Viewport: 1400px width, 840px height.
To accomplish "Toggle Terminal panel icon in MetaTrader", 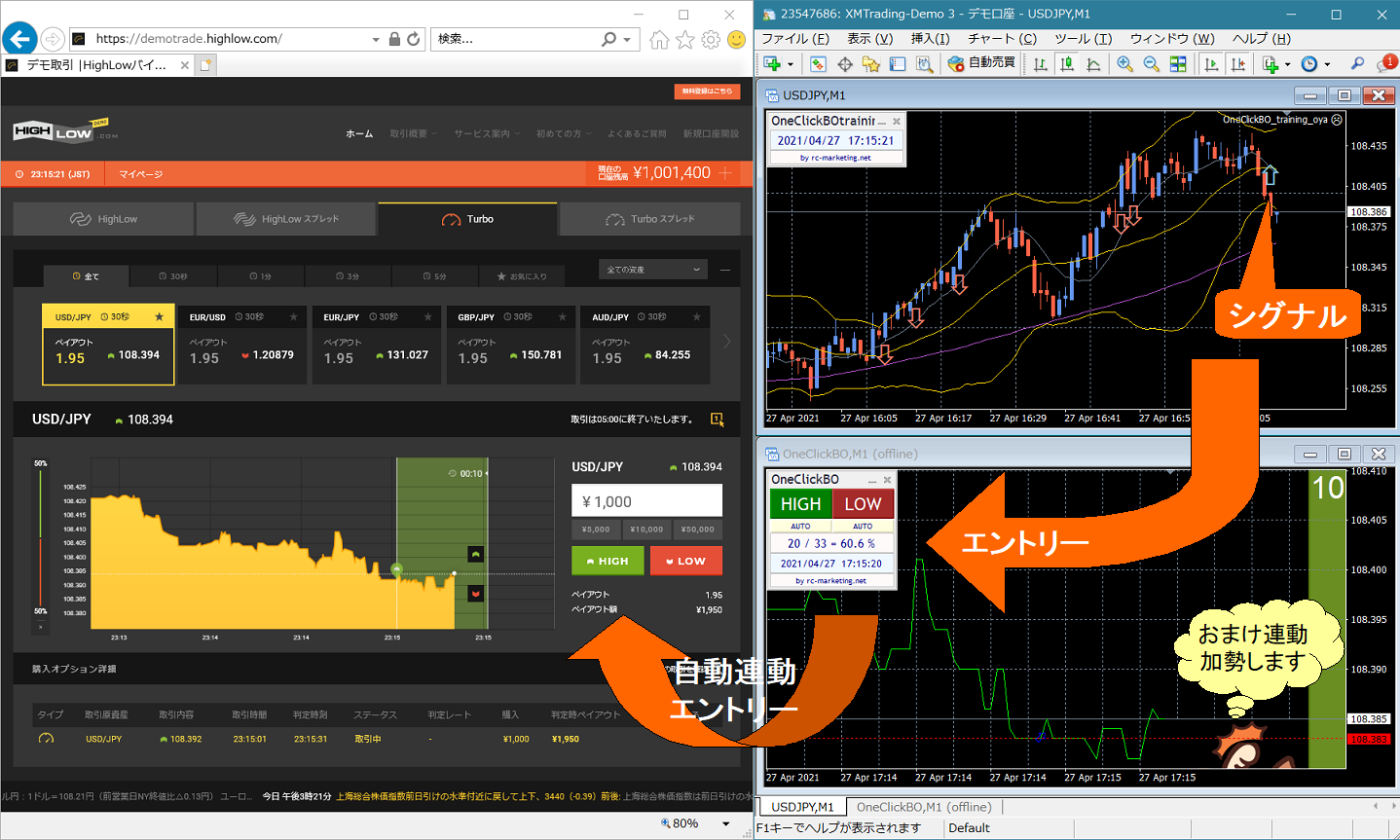I will (897, 63).
